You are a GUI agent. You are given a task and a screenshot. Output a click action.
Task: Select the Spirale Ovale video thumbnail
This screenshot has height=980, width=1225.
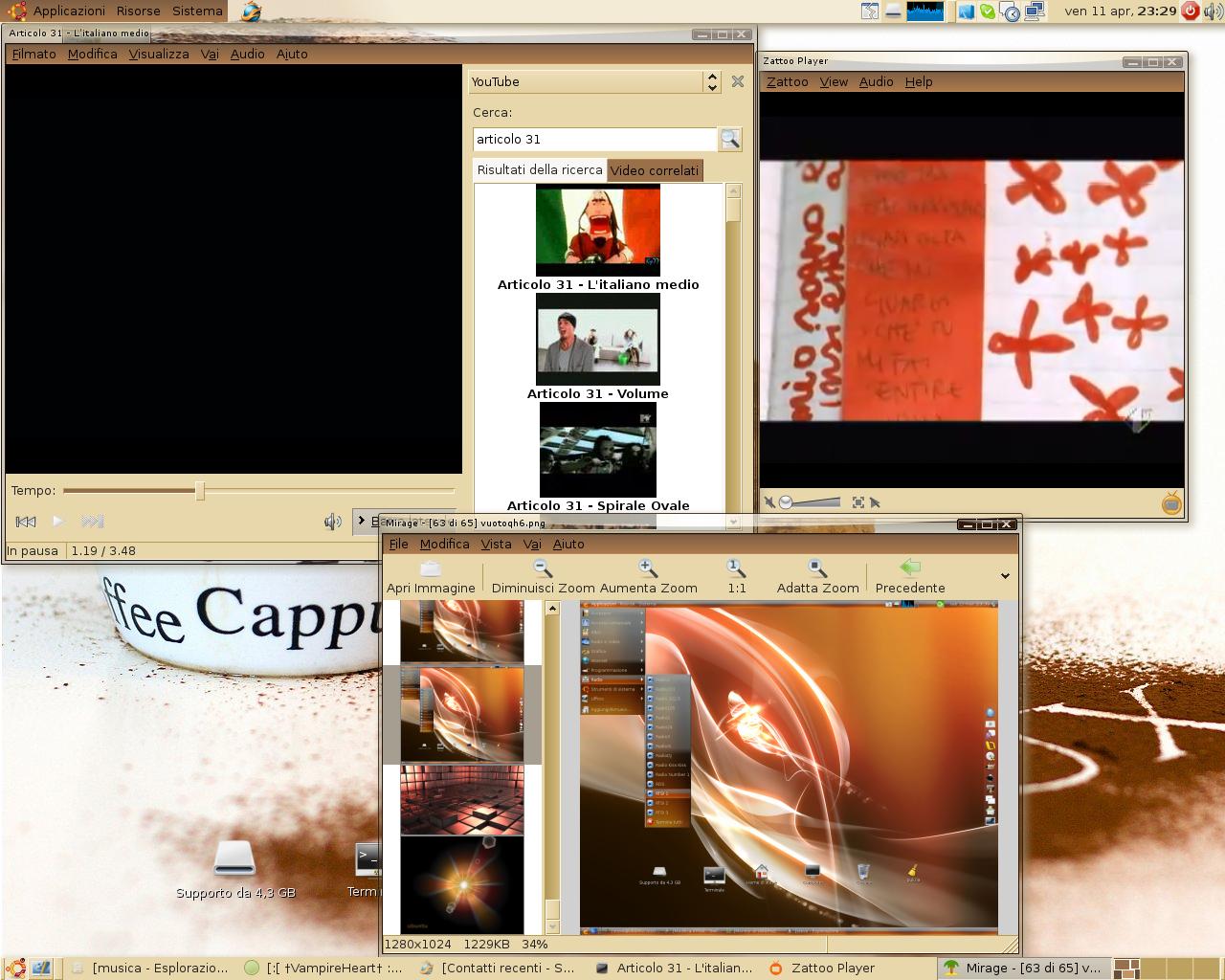point(598,449)
